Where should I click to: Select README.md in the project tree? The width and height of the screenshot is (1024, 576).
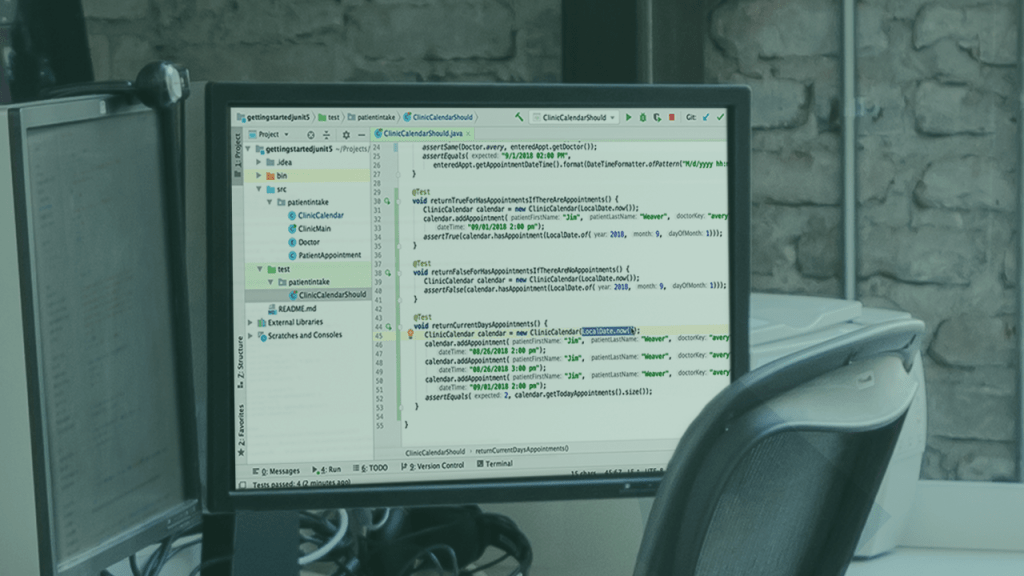pyautogui.click(x=297, y=309)
